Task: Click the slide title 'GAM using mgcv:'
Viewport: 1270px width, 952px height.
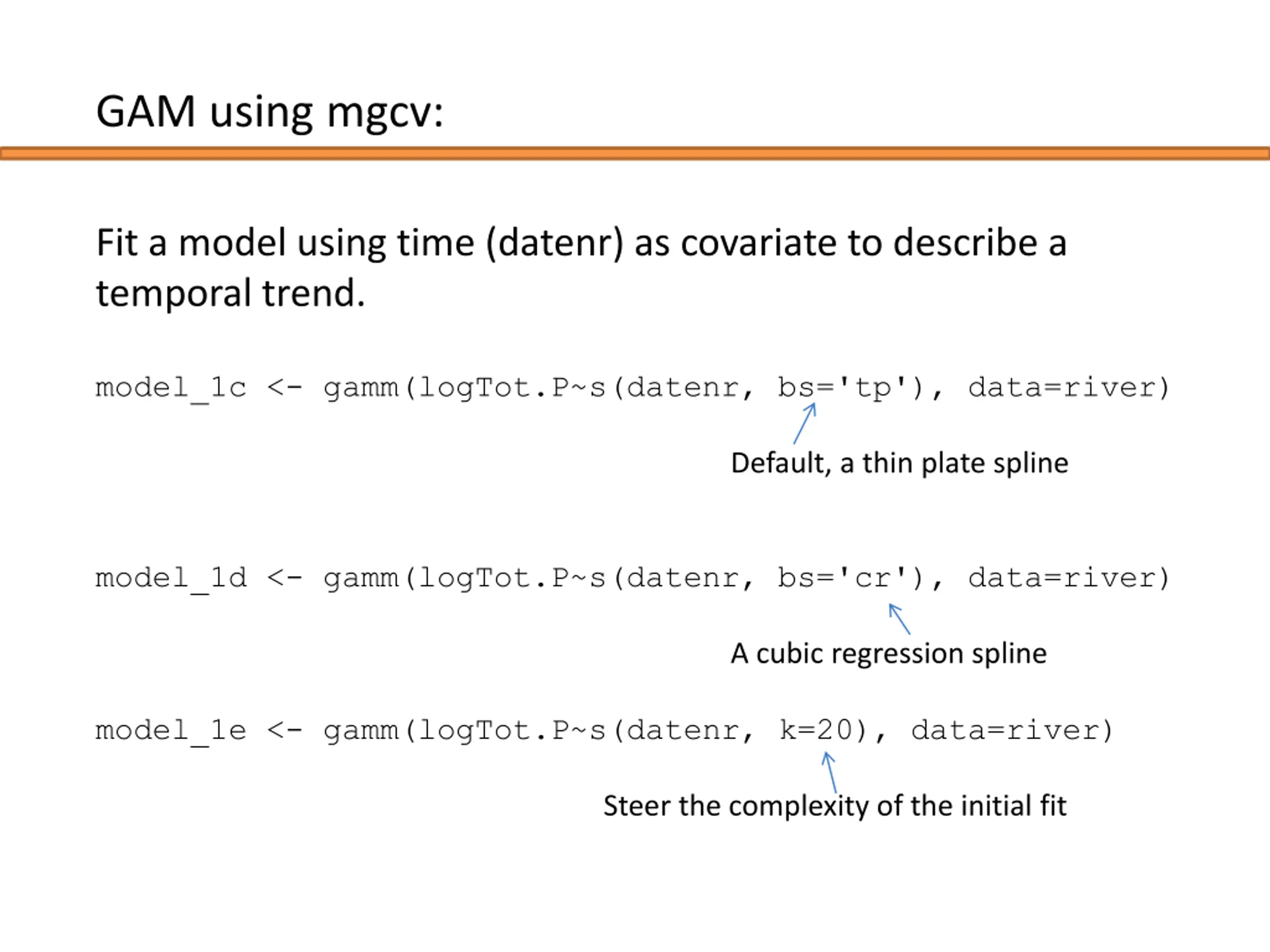Action: (x=269, y=113)
